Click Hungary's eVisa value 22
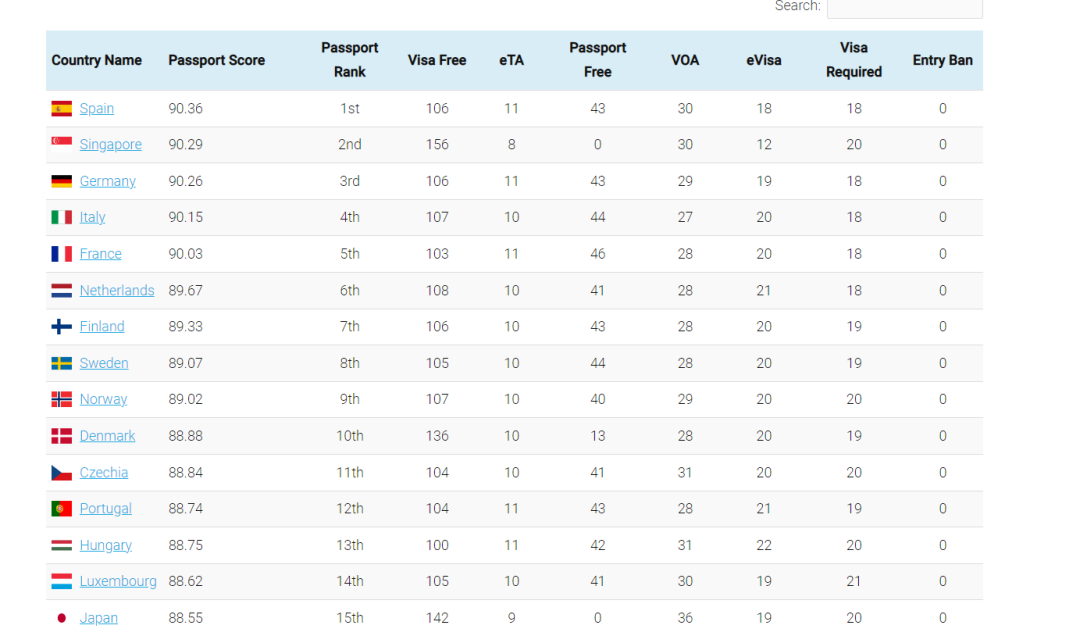The width and height of the screenshot is (1080, 636). click(764, 545)
